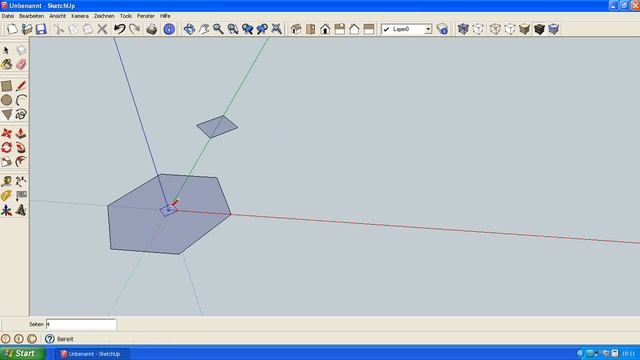
Task: Save the model with floppy icon
Action: pyautogui.click(x=41, y=29)
